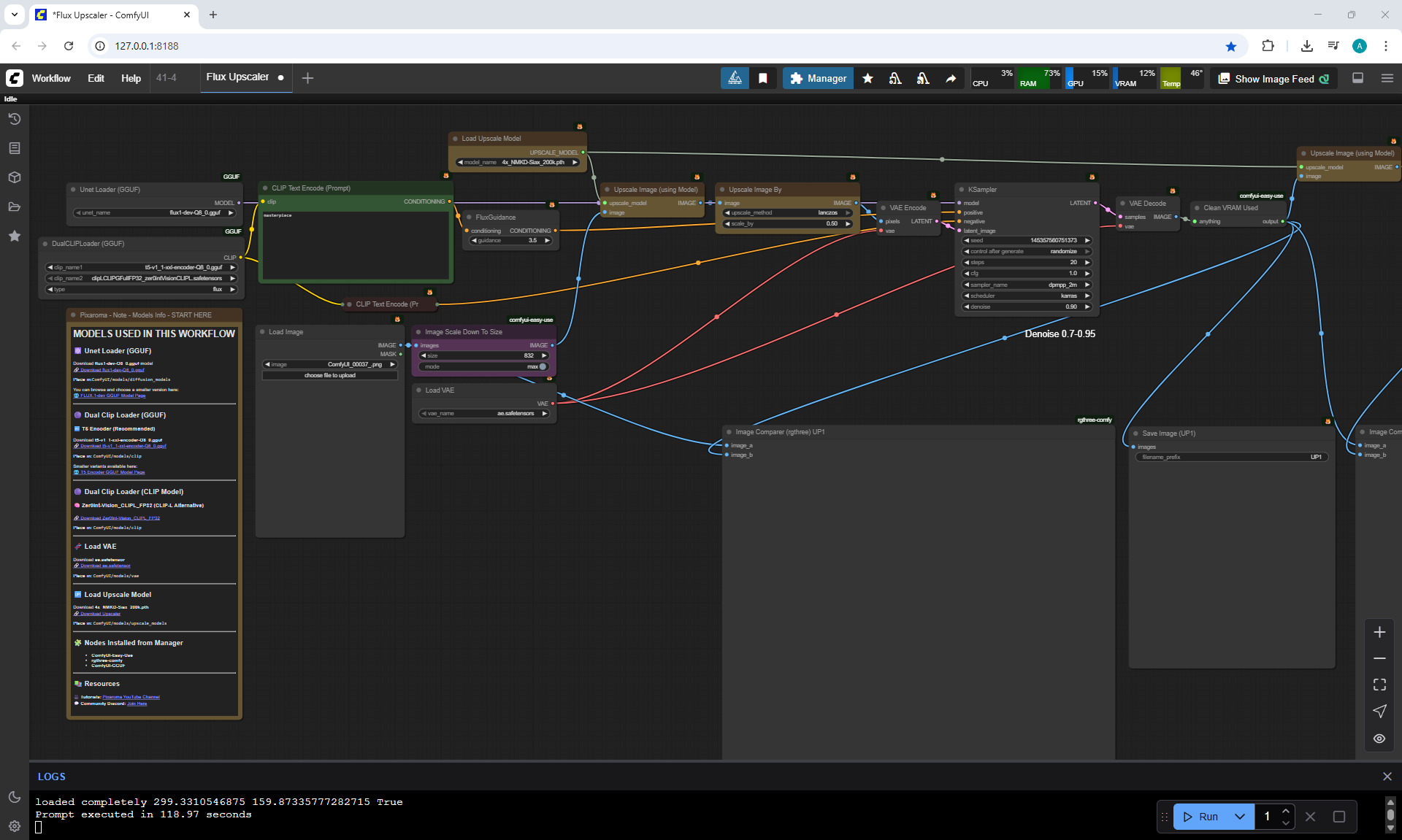The height and width of the screenshot is (840, 1402).
Task: Click the bookmark icon next to Manager
Action: coord(763,78)
